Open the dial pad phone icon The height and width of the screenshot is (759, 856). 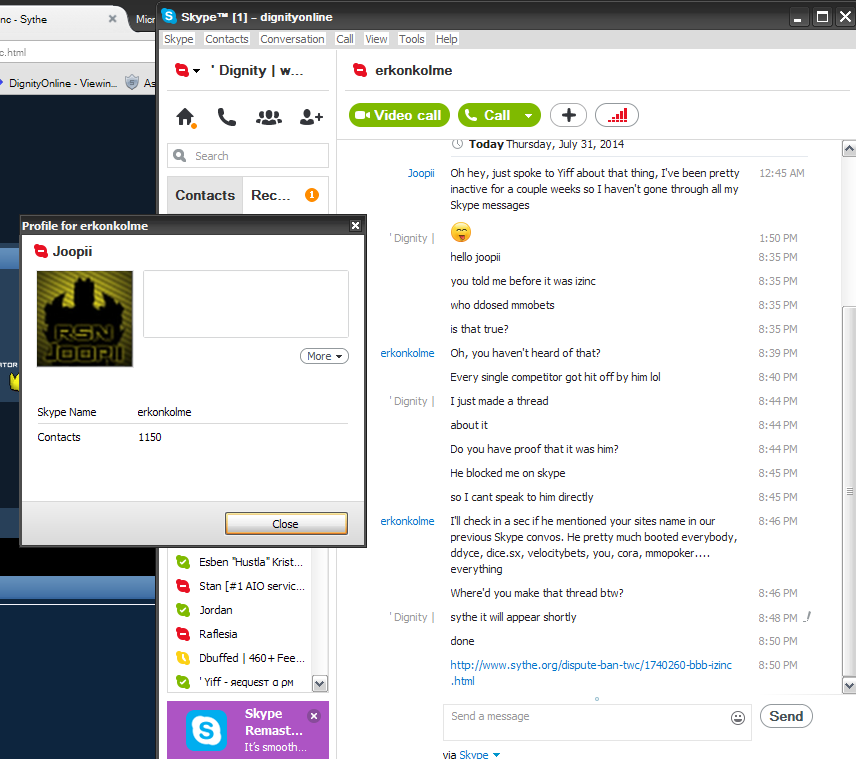(x=227, y=117)
